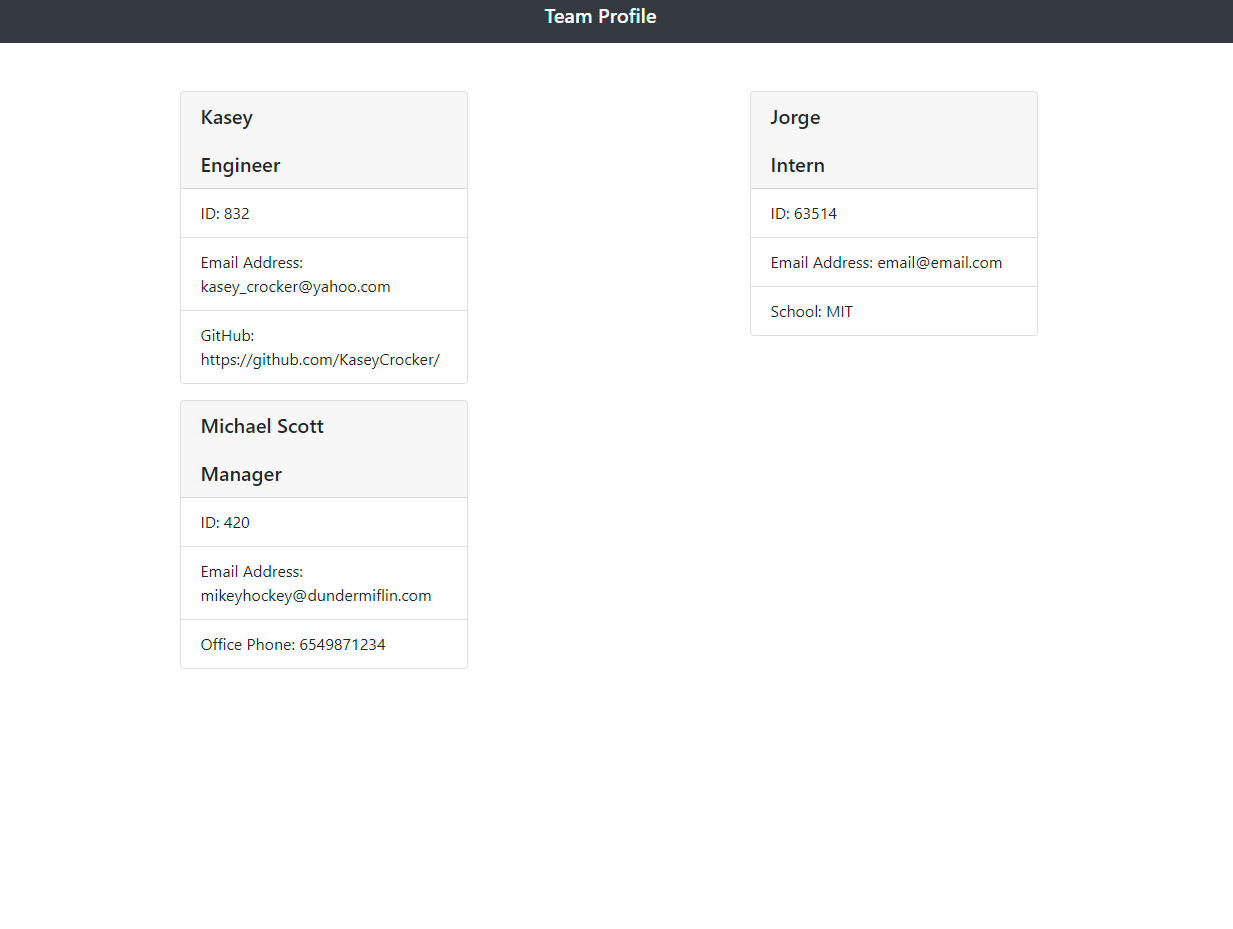Click Kasey's Email Address row
Screen dimensions: 1233x929
323,274
